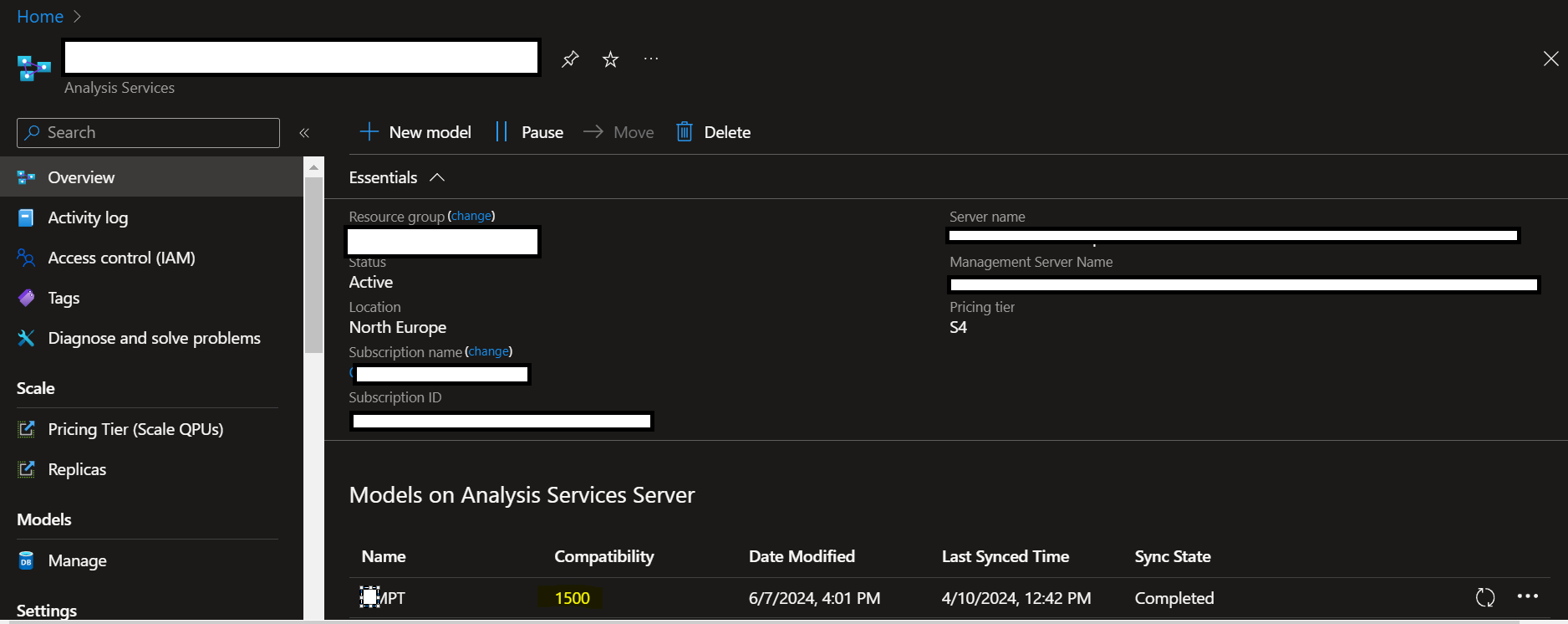The image size is (1568, 624).
Task: Click the Search box in sidebar
Action: [148, 132]
